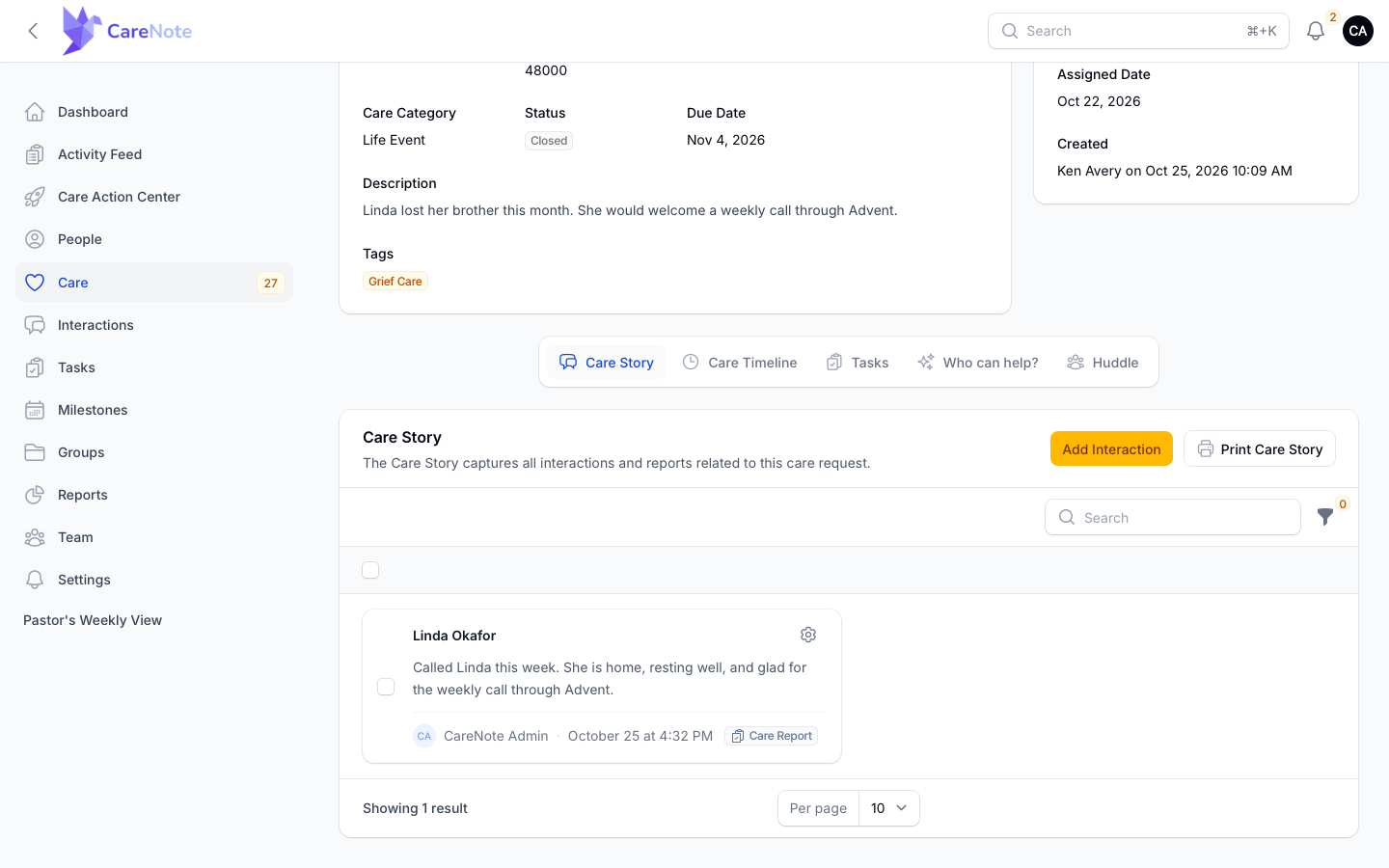1389x868 pixels.
Task: Click the Linda Okafor interaction name
Action: coord(454,636)
